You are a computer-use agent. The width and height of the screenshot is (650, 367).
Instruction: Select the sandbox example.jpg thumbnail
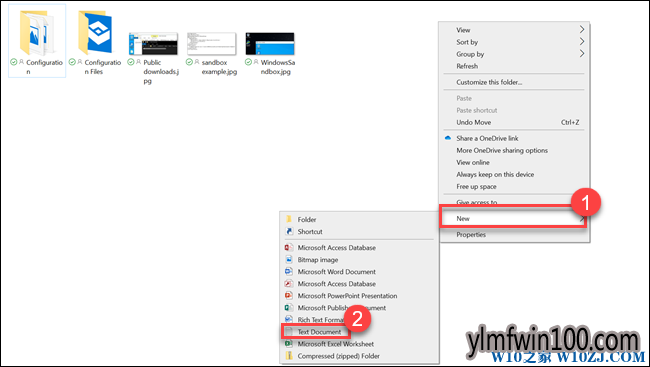[x=211, y=44]
